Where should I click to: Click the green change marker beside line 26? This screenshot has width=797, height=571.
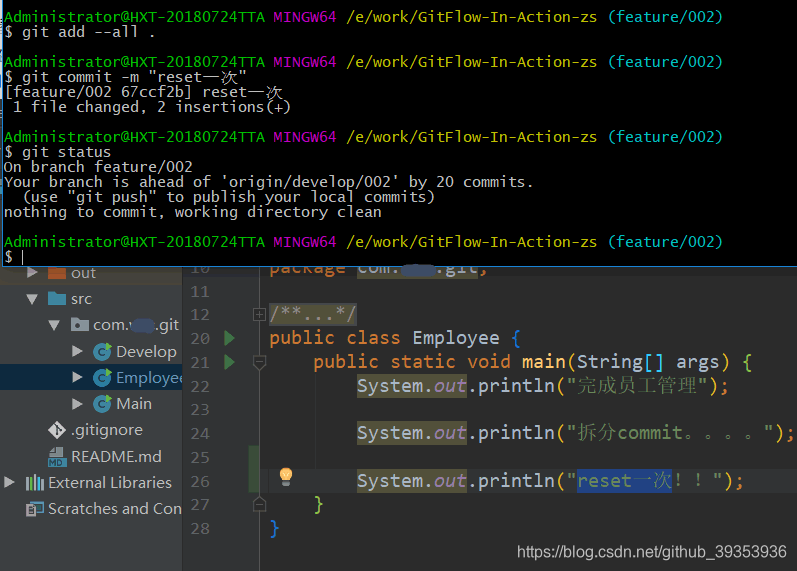[254, 480]
